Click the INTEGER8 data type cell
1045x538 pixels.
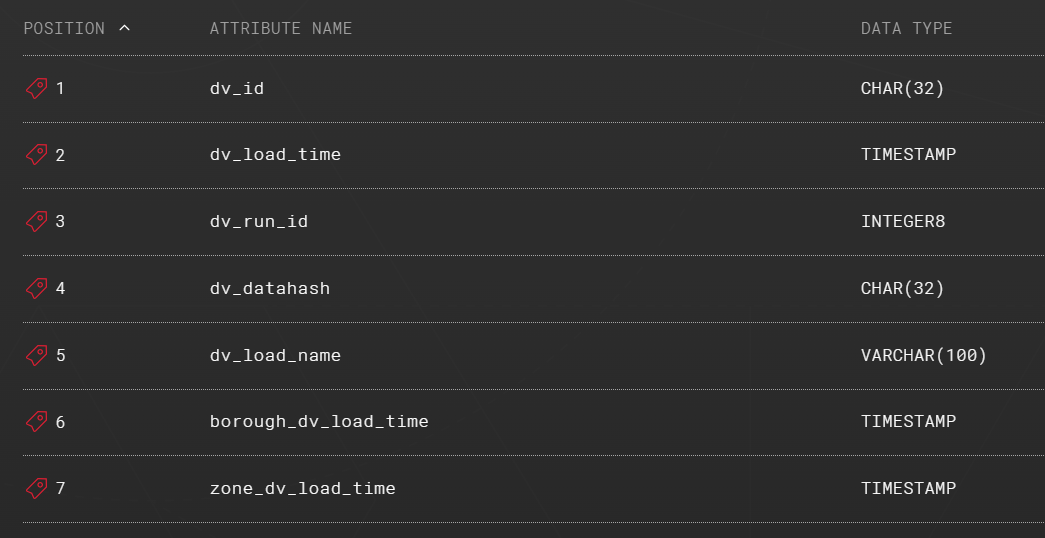(902, 221)
